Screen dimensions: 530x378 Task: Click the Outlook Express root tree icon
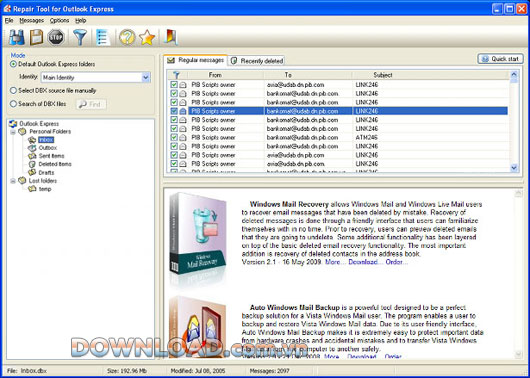13,123
